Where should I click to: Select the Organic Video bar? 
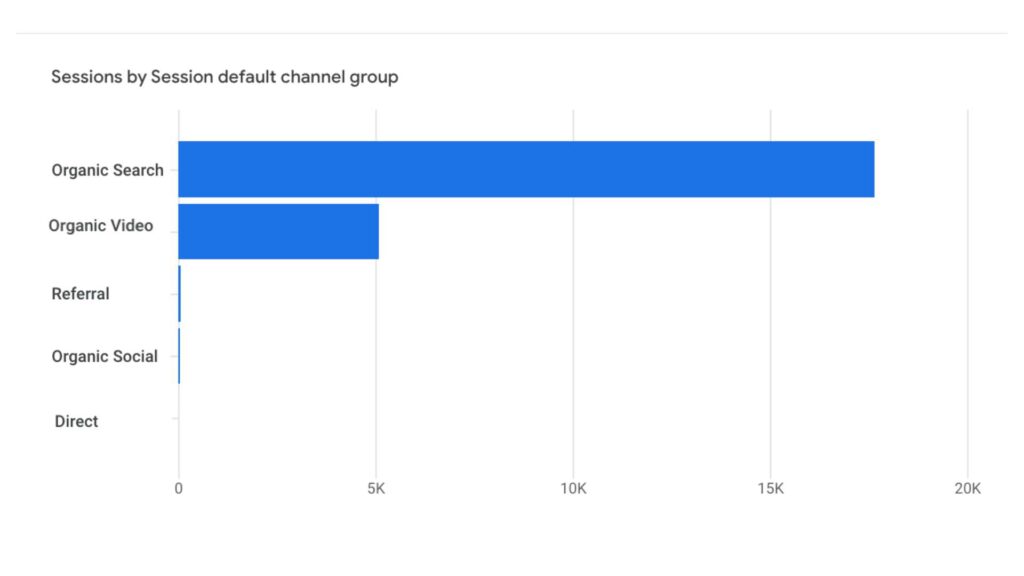point(278,231)
